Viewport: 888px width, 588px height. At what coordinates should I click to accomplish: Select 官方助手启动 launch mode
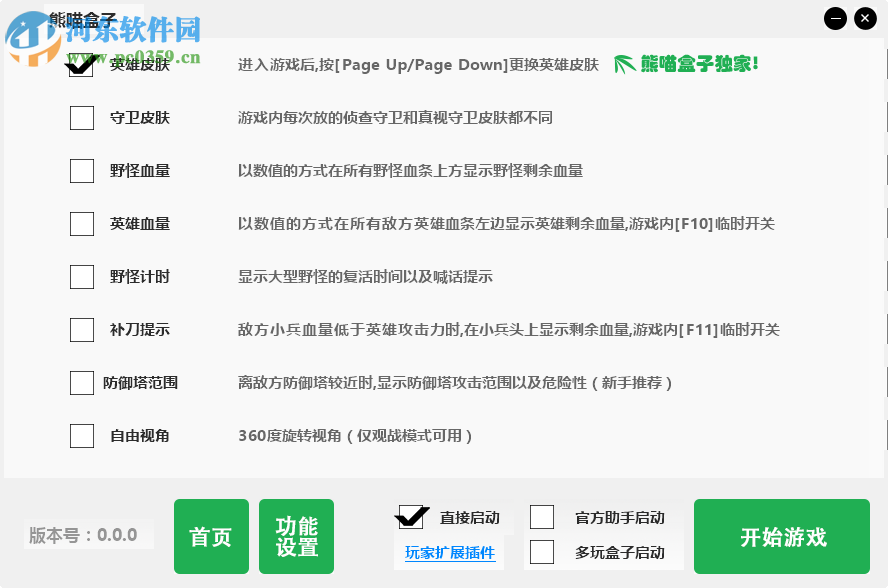pyautogui.click(x=542, y=517)
